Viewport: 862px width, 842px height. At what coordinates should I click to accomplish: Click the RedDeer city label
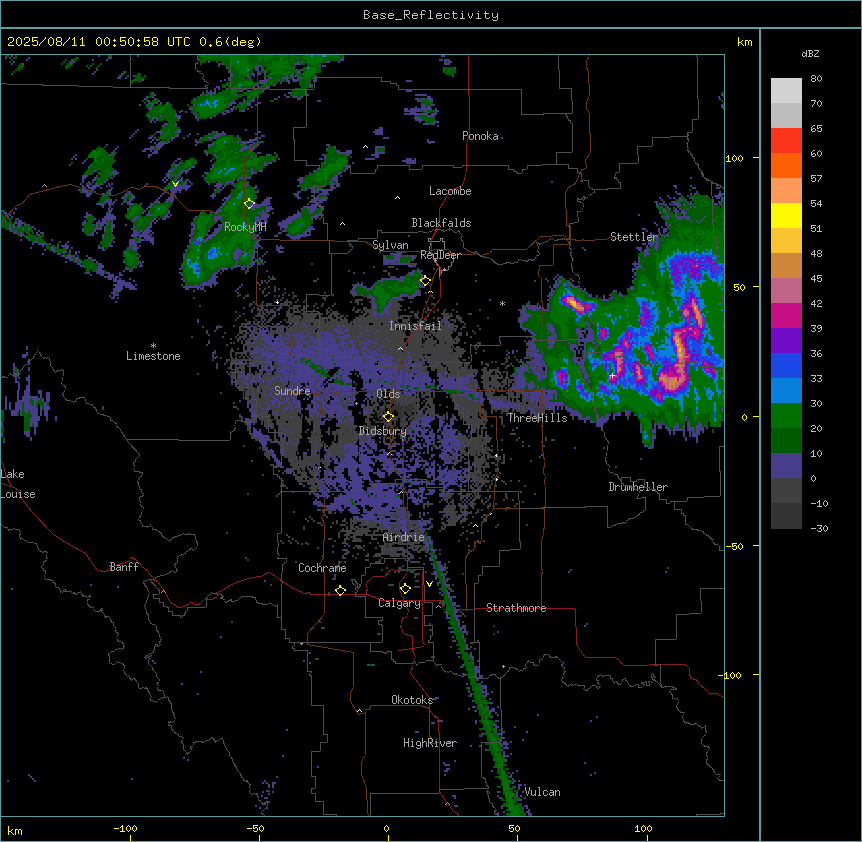[440, 255]
